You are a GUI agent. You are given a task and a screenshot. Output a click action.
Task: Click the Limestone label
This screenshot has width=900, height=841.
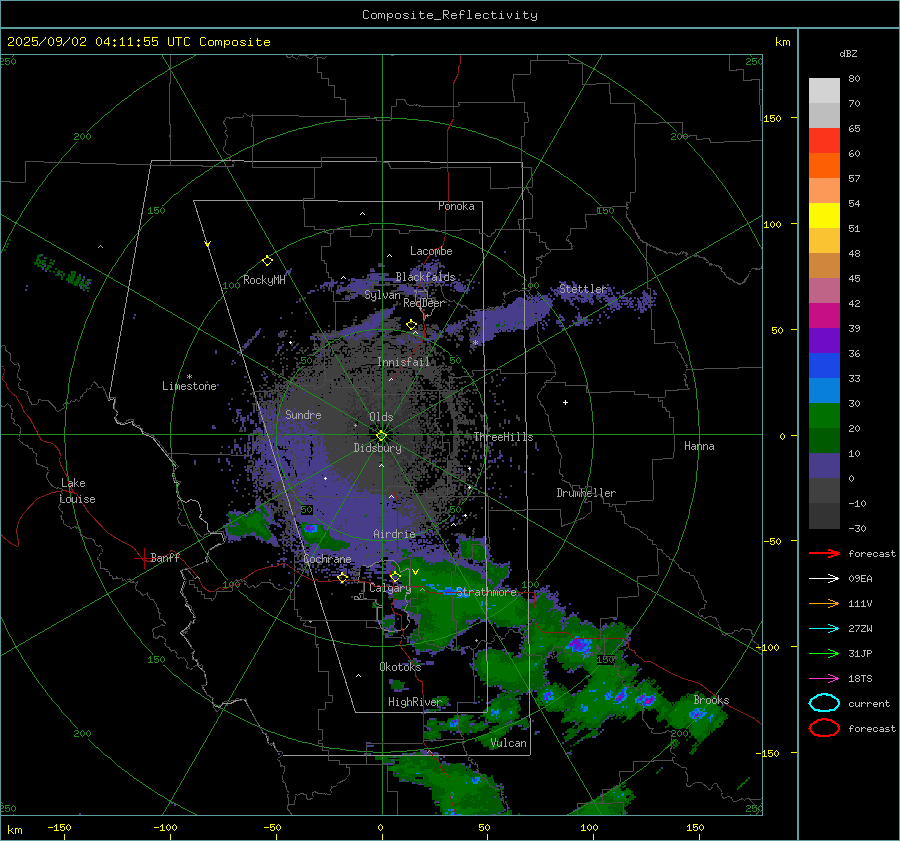[x=189, y=386]
